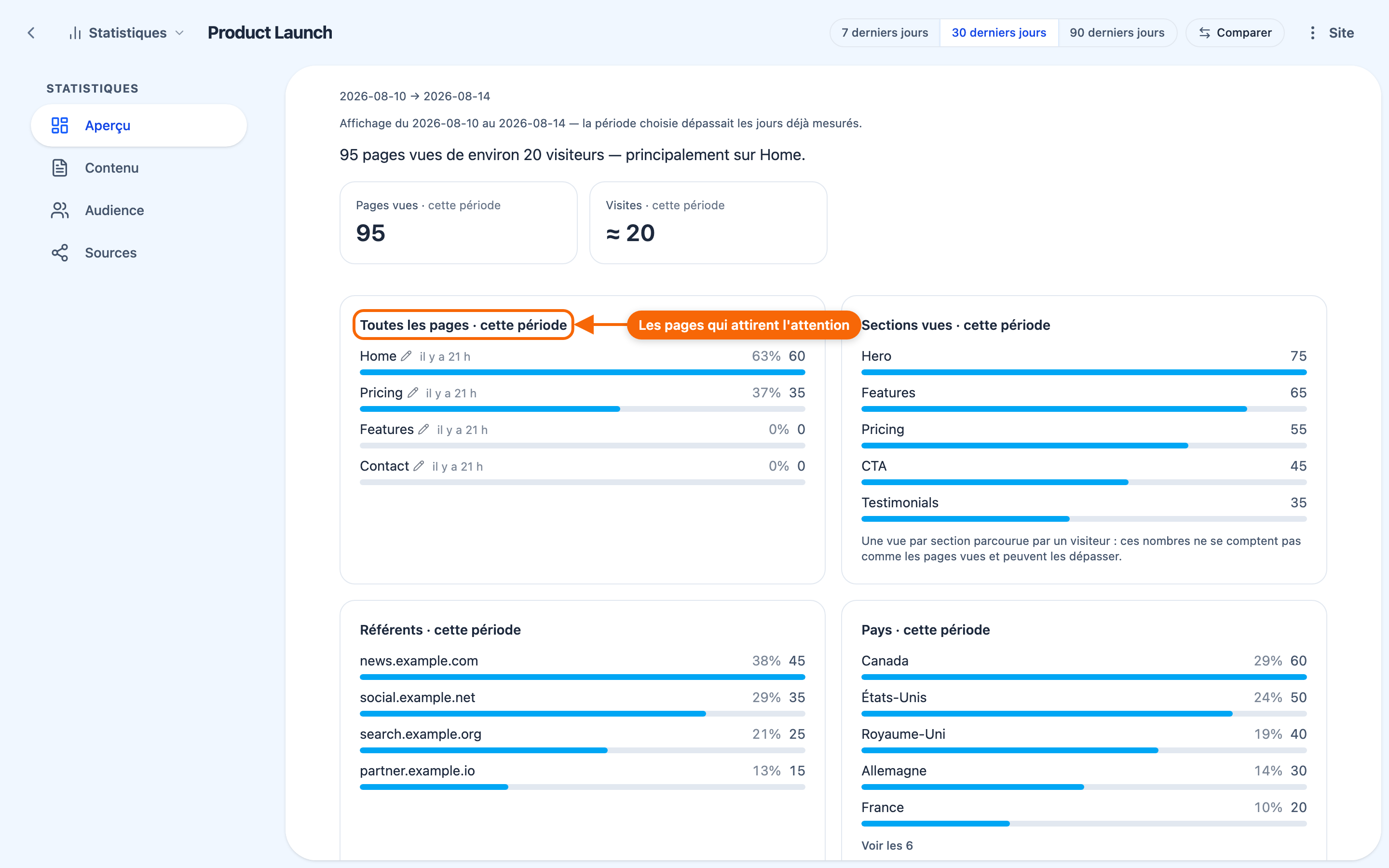This screenshot has height=868, width=1389.
Task: Click Voir les 6 countries link
Action: (x=887, y=845)
